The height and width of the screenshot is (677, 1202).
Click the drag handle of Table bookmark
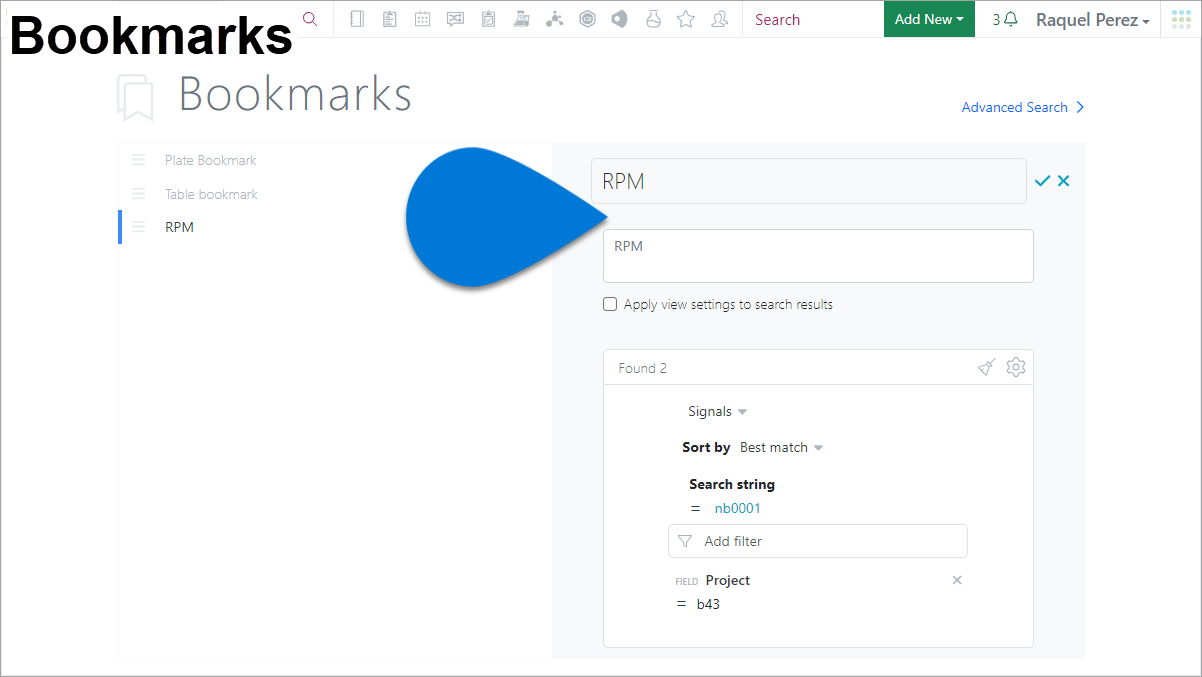click(139, 194)
